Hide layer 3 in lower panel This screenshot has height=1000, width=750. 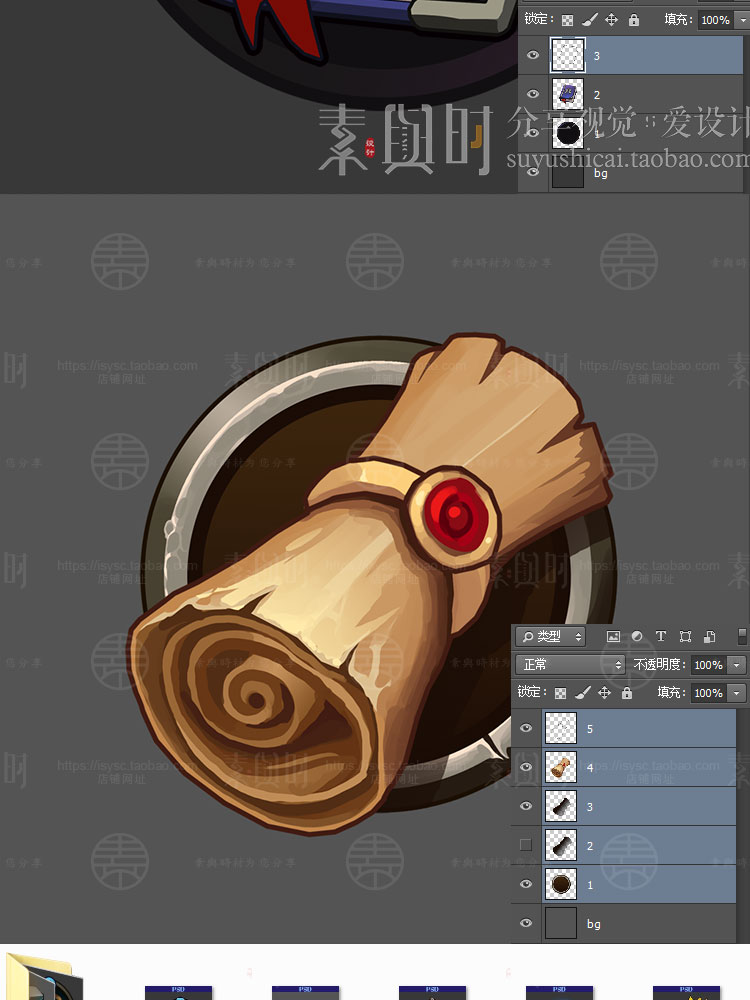[526, 806]
